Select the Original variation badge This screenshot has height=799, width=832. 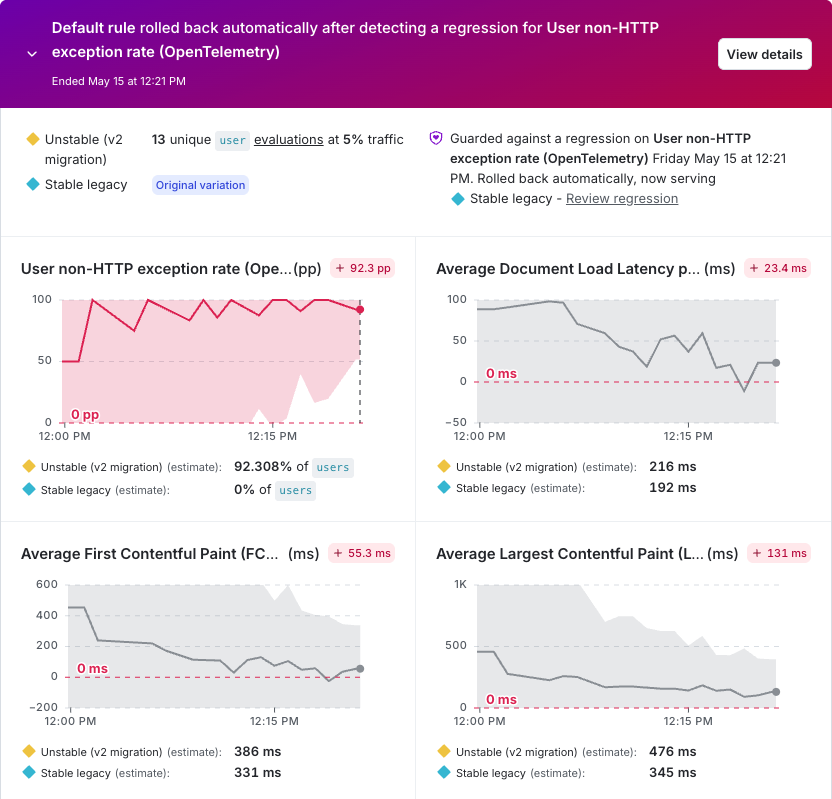tap(201, 185)
